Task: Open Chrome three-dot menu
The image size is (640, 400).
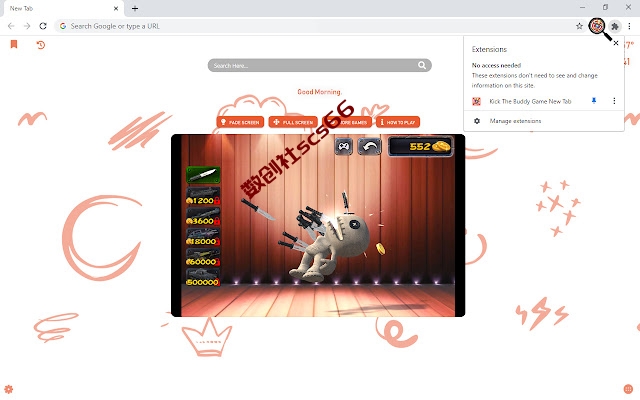Action: coord(629,26)
